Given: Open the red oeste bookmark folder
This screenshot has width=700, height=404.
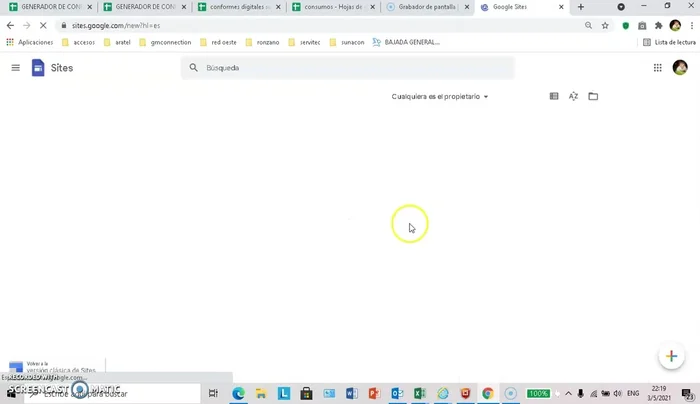Looking at the screenshot, I should click(219, 42).
